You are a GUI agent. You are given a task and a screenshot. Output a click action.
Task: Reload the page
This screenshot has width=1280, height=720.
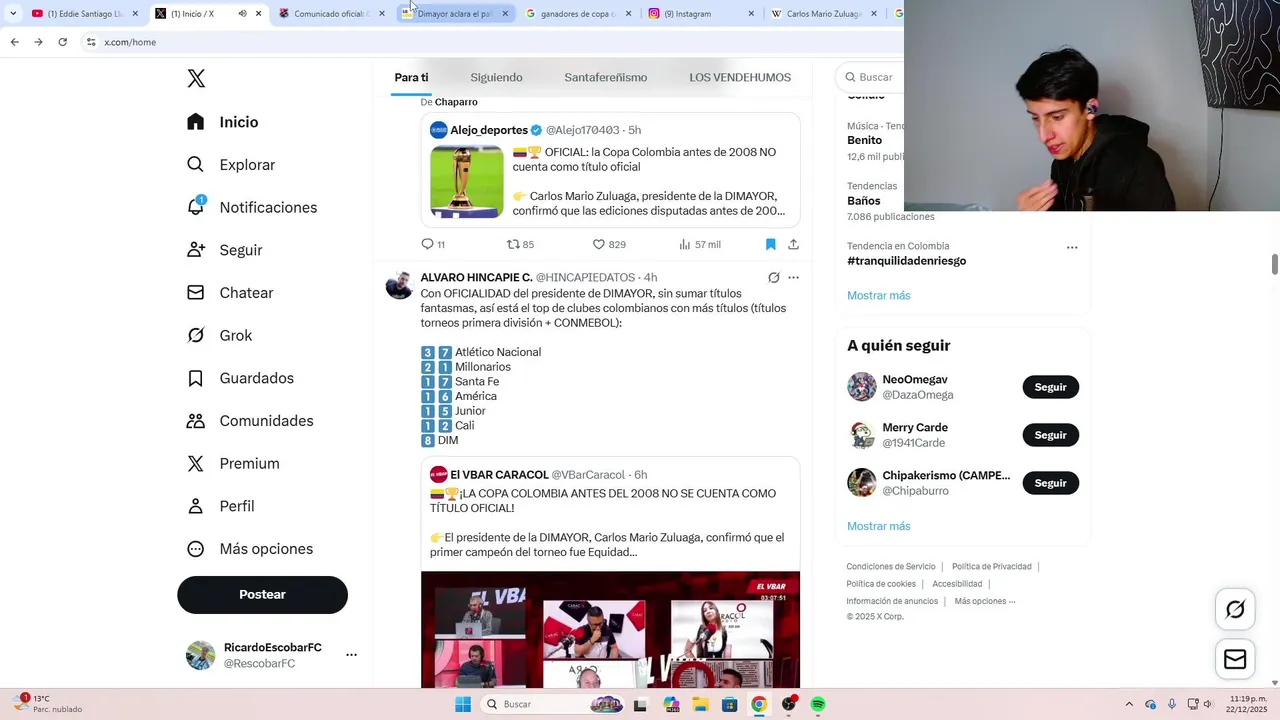click(62, 42)
